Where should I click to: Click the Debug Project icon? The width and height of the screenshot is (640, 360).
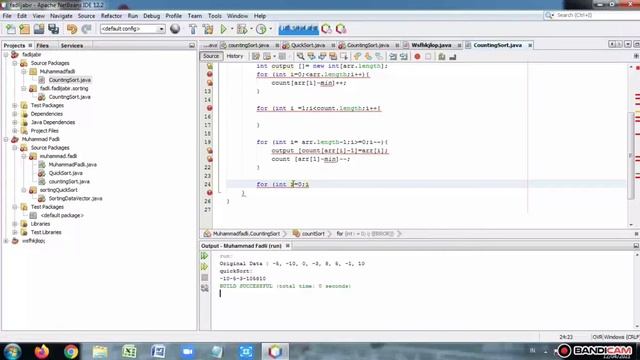pos(242,29)
